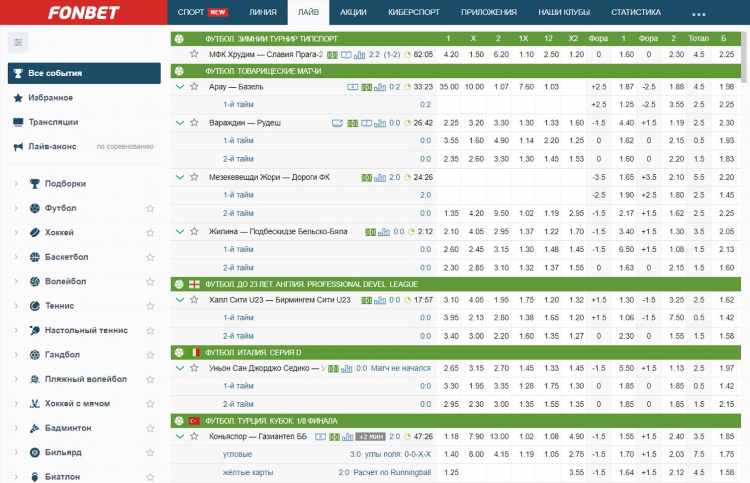Click the football icon next to Футбол
Viewport: 750px width, 483px height.
34,208
